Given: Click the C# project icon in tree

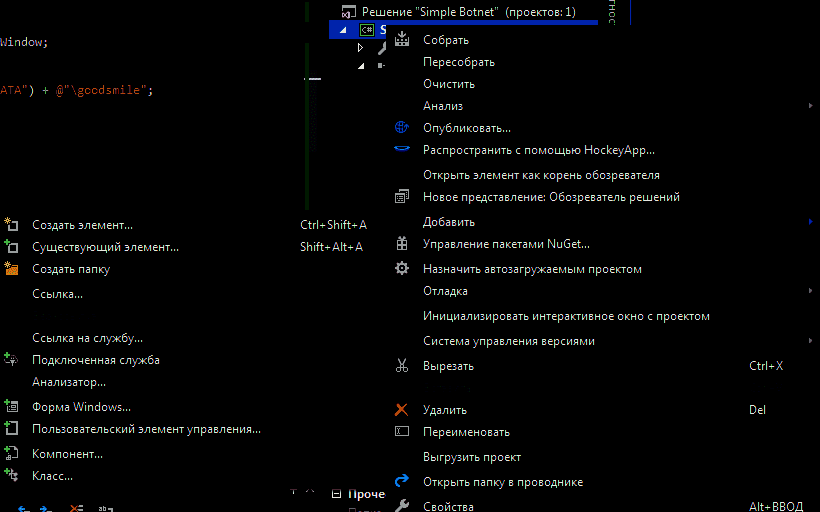Looking at the screenshot, I should click(x=367, y=30).
